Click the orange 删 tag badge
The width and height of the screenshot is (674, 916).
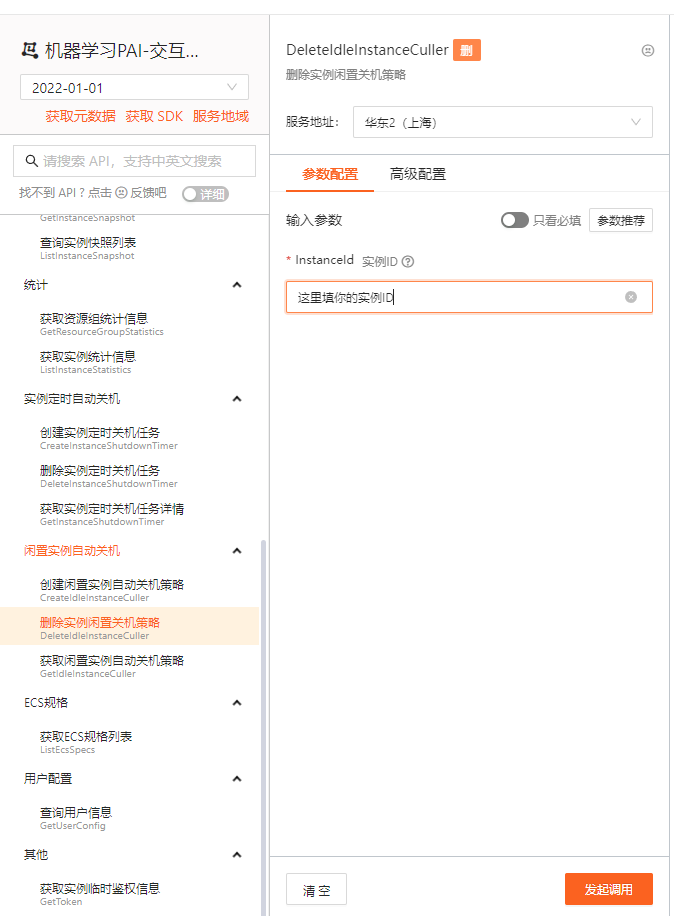466,50
